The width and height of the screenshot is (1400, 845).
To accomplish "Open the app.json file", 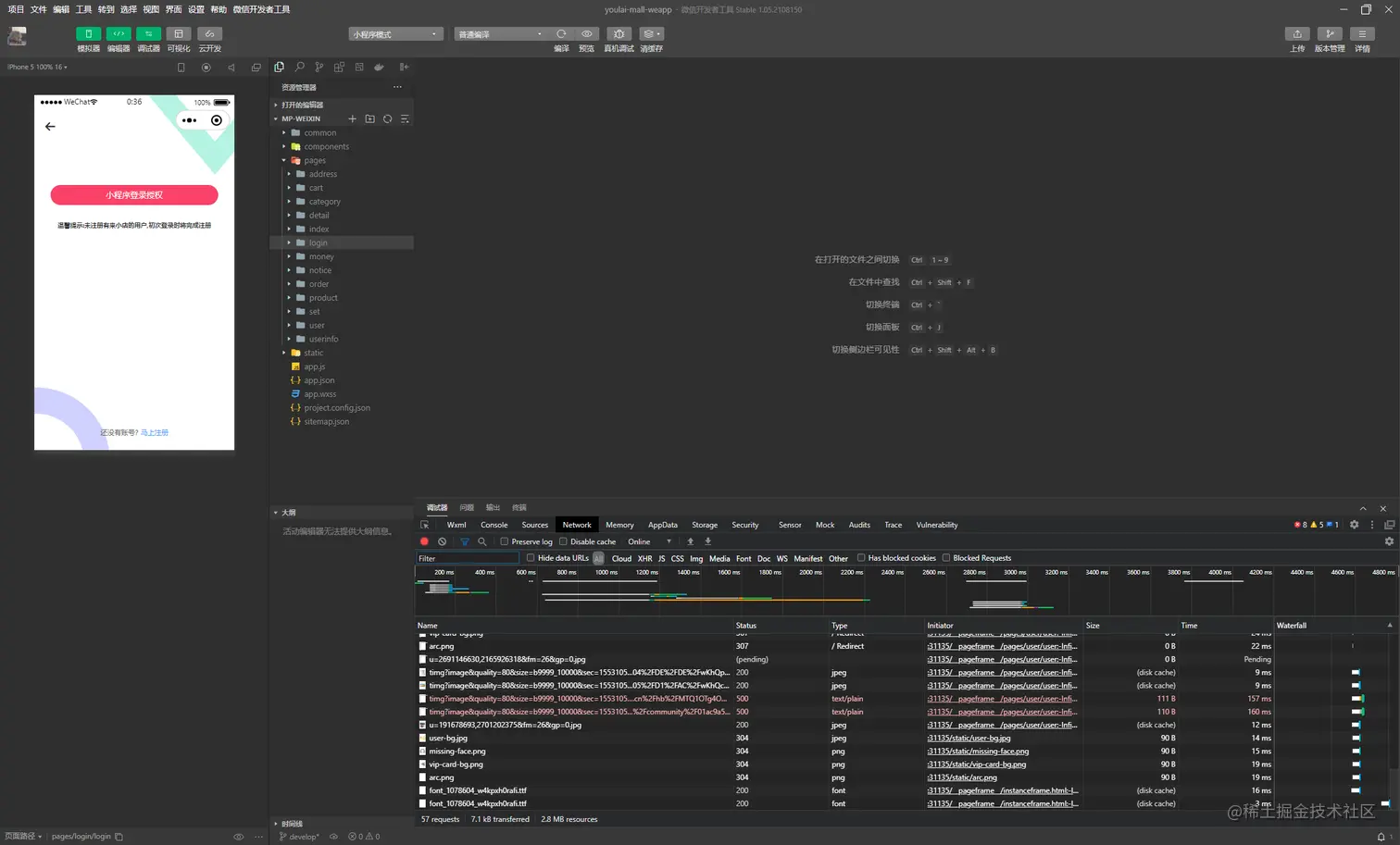I will (x=319, y=380).
